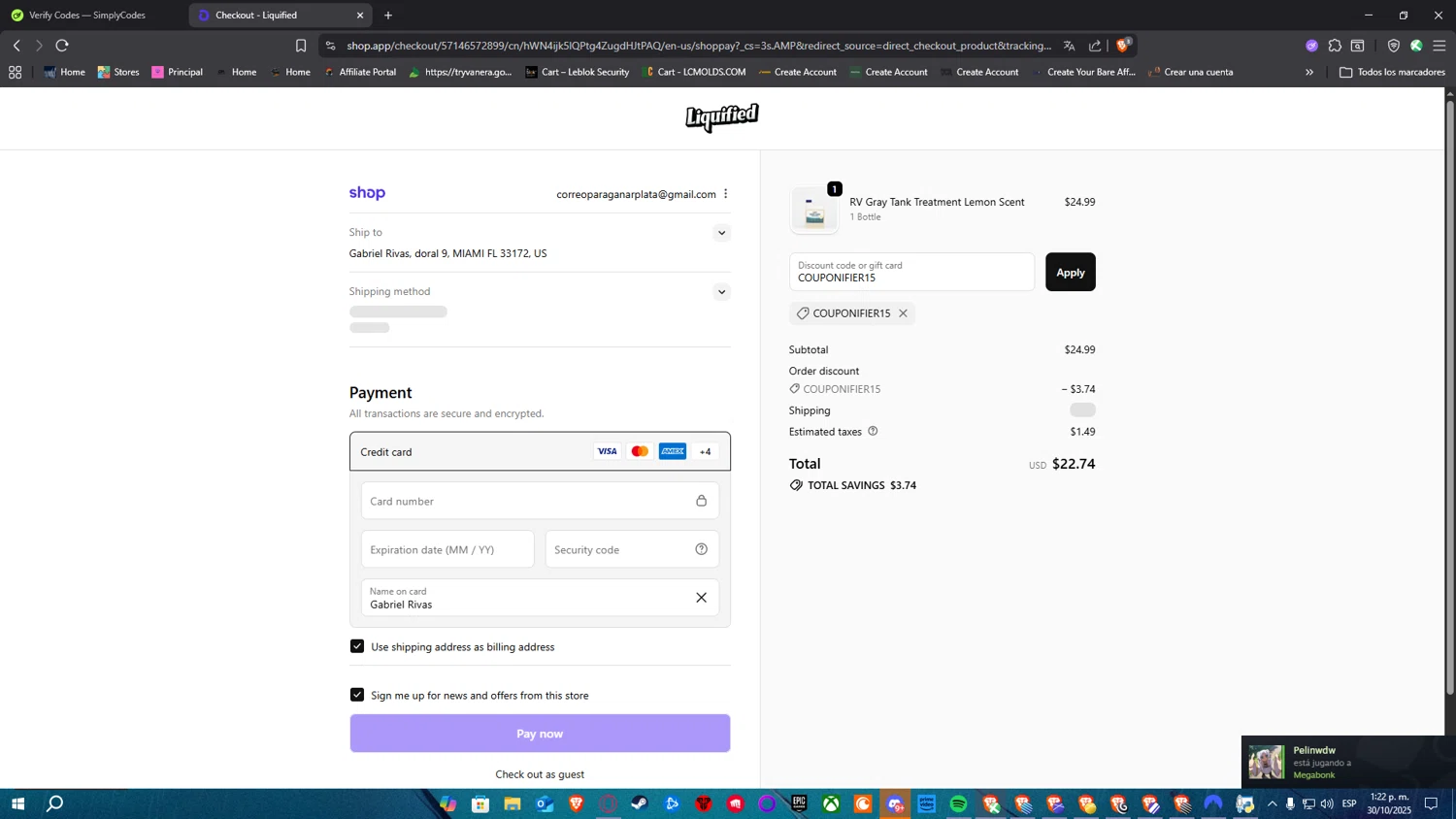Open the Windows notification center
Image resolution: width=1456 pixels, height=819 pixels.
point(1431,803)
